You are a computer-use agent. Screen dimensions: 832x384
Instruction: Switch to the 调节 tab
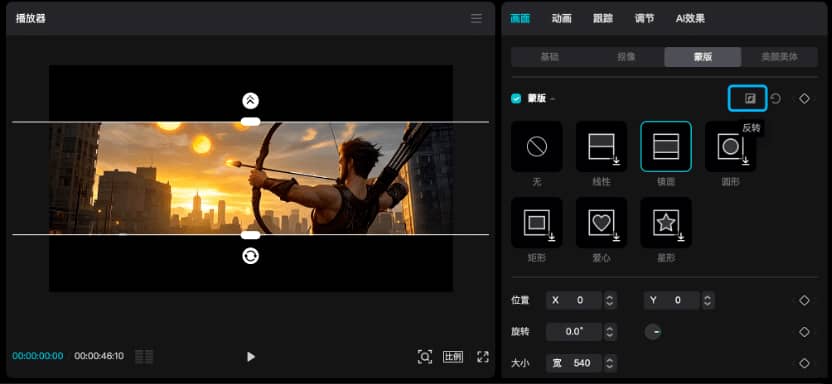[644, 19]
